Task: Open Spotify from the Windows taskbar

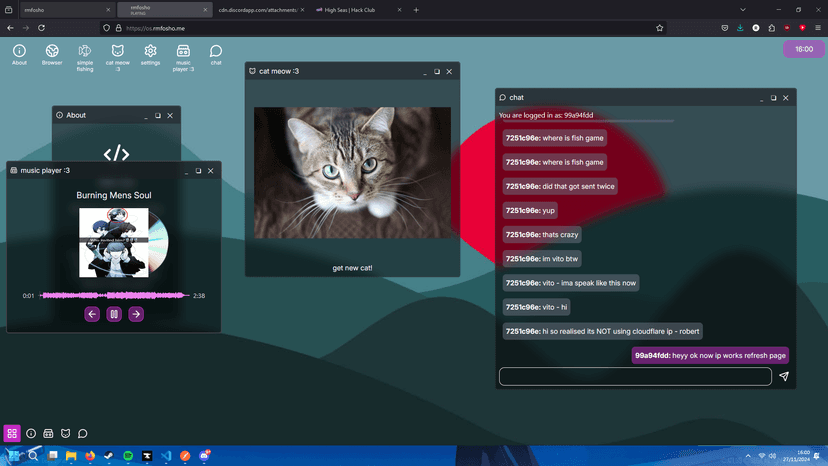Action: [128, 456]
